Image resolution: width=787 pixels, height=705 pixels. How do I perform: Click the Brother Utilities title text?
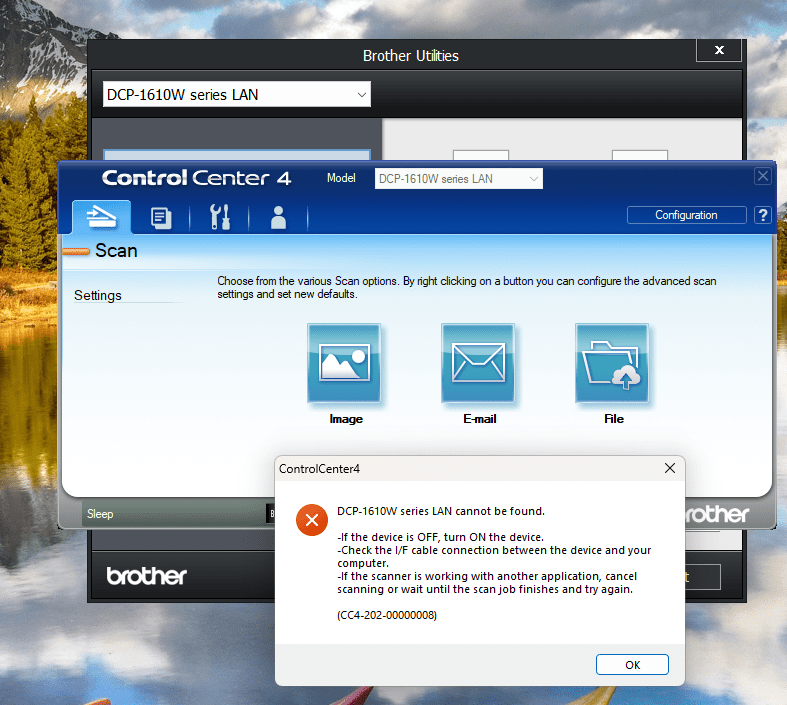click(411, 56)
